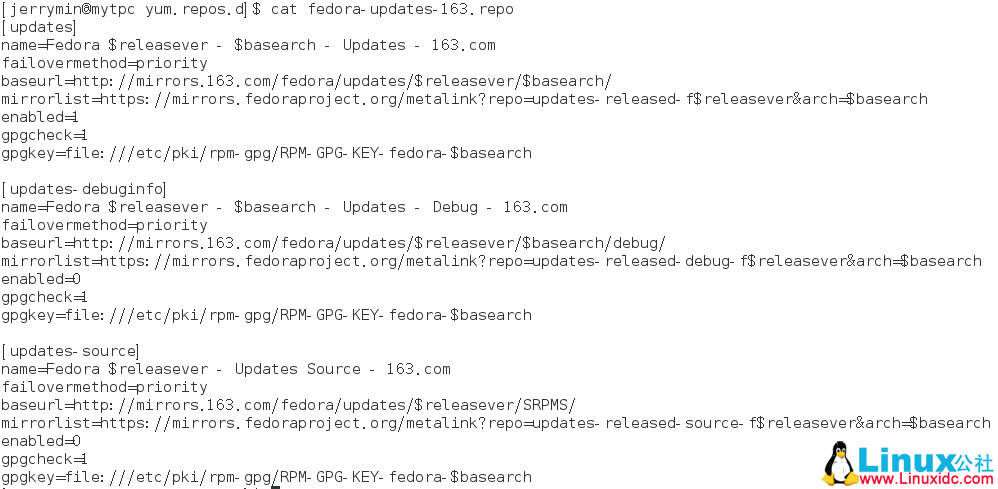Click the SRPMS baseurl line

[288, 405]
